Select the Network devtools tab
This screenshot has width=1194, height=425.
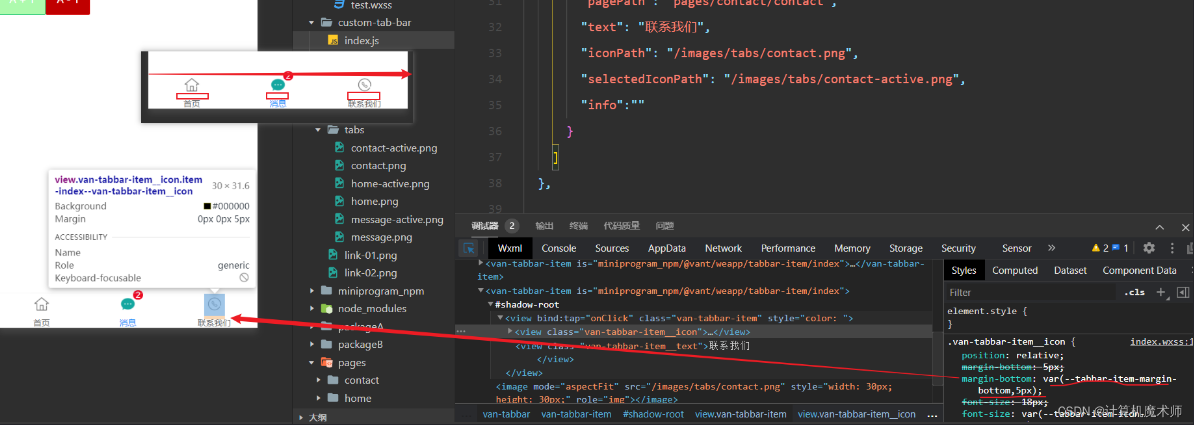pos(723,248)
